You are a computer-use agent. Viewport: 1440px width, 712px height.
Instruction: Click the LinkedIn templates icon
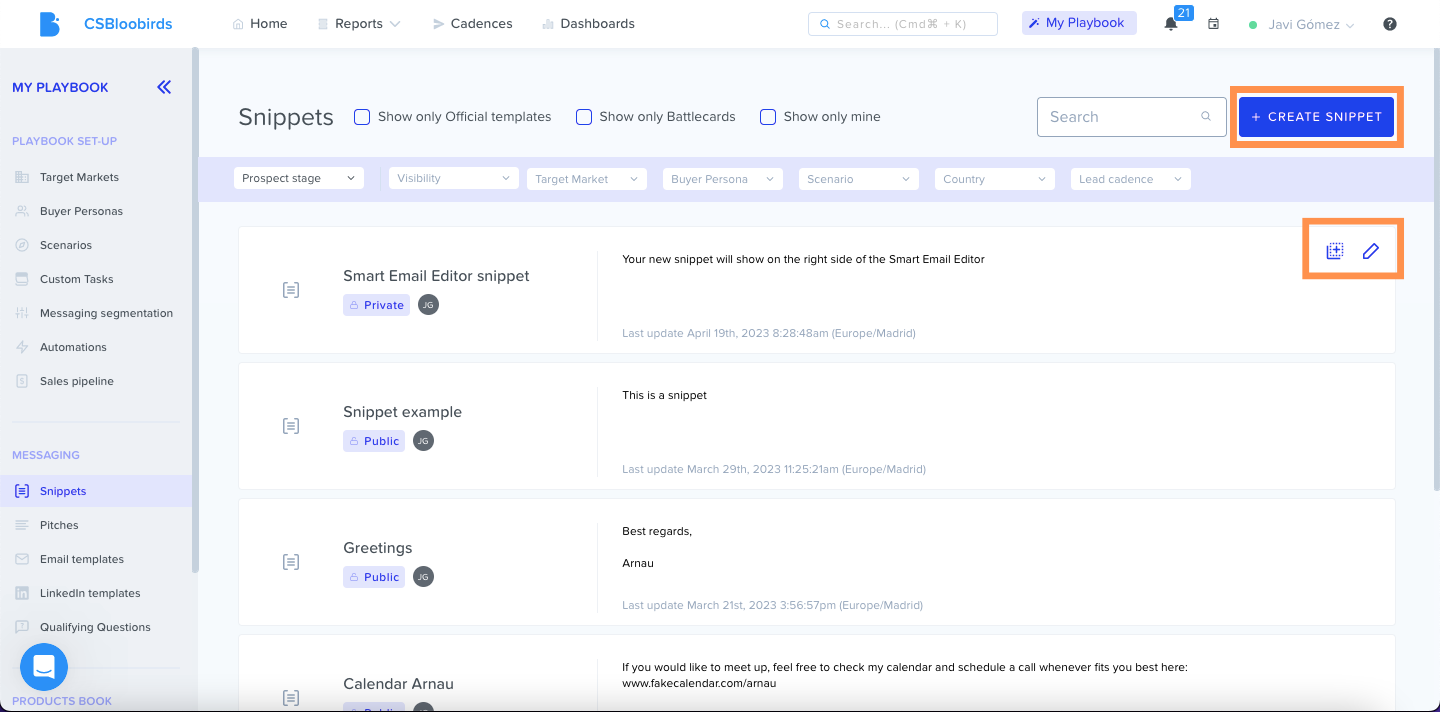coord(22,593)
